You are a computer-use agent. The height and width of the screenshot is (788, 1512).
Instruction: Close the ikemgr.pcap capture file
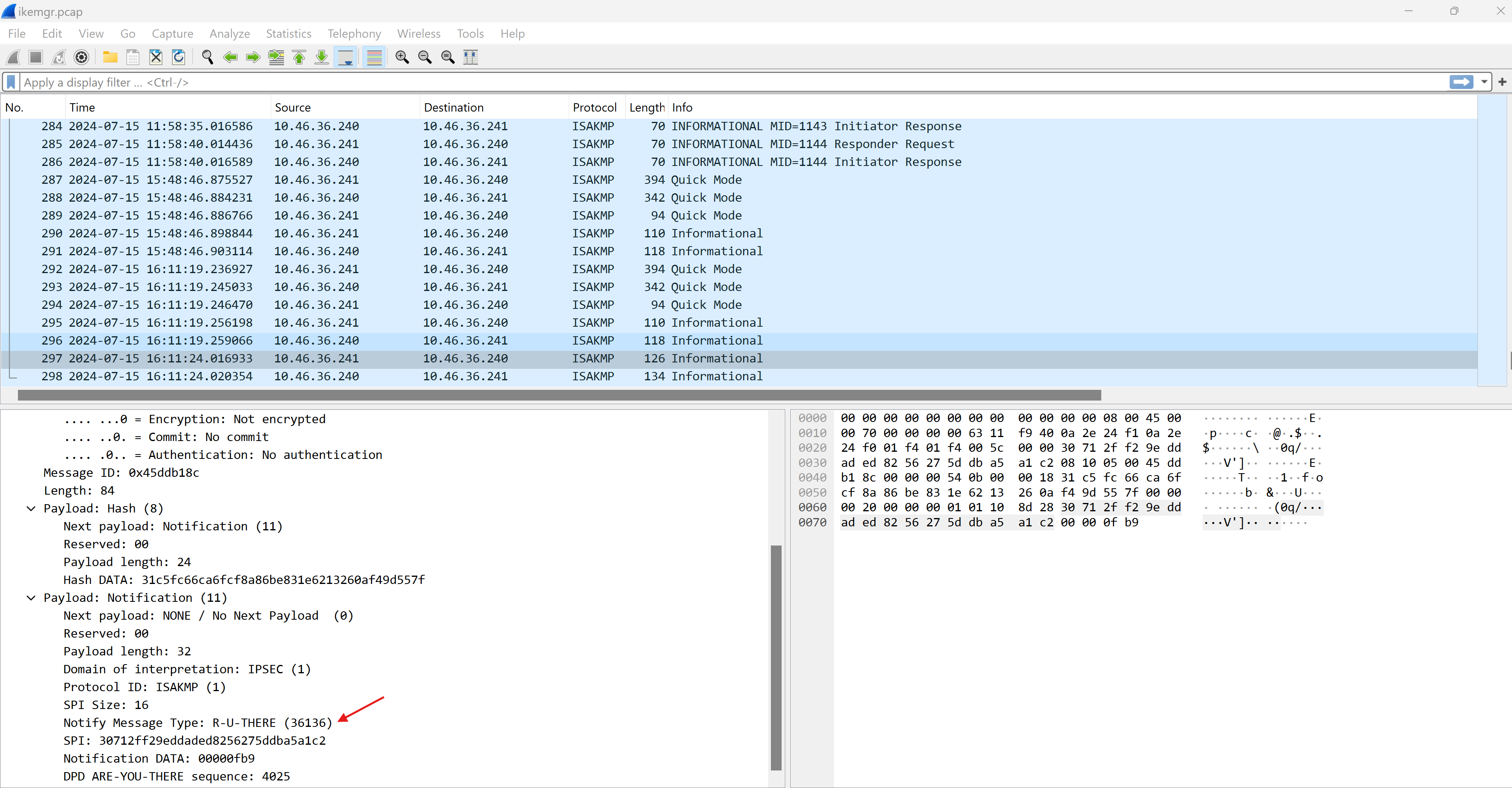point(155,57)
